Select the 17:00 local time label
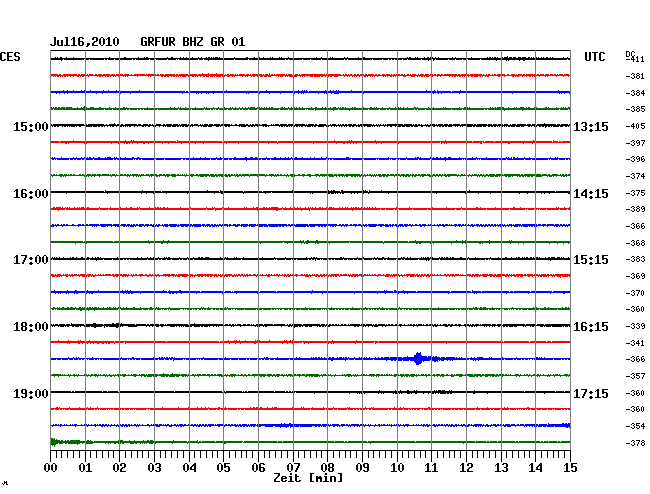Screen dimensions: 650x494 tap(31, 260)
